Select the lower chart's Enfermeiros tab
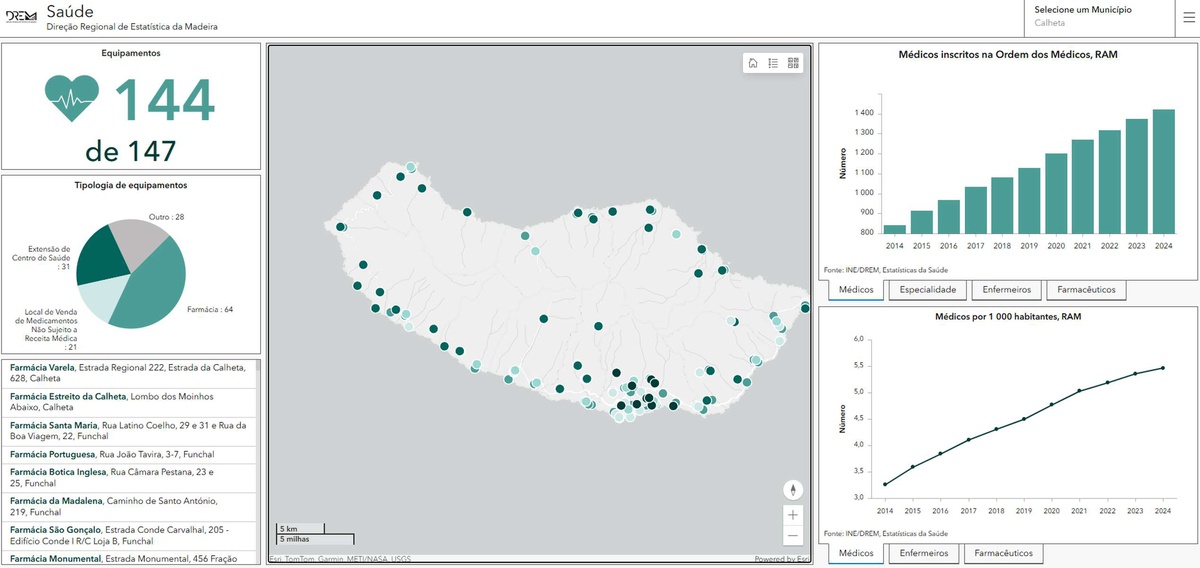The height and width of the screenshot is (568, 1200). pyautogui.click(x=924, y=553)
